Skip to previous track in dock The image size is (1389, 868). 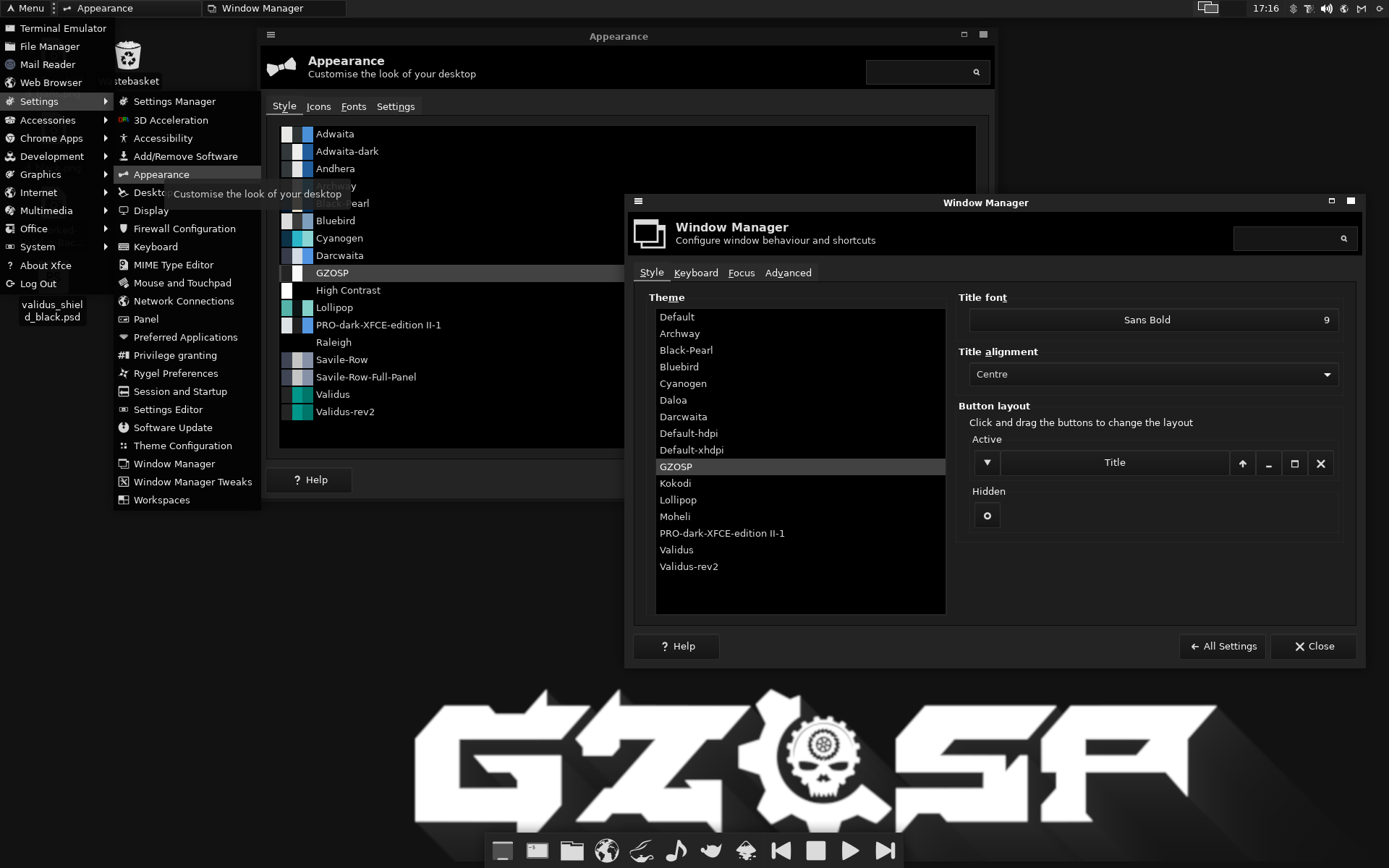[781, 851]
